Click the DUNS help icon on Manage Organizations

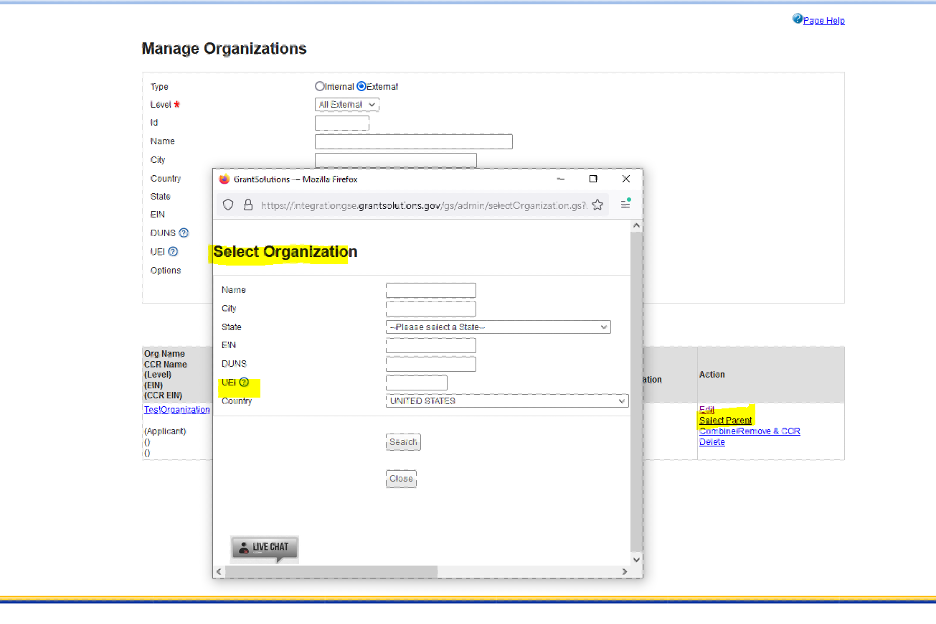click(184, 233)
